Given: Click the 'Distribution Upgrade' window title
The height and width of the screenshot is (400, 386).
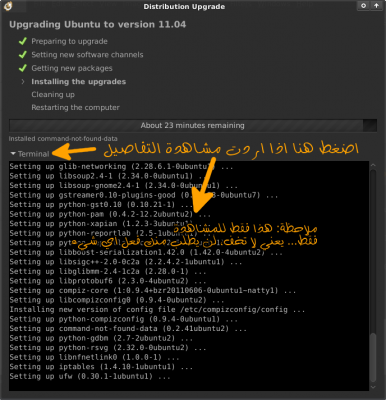Looking at the screenshot, I should (x=184, y=6).
